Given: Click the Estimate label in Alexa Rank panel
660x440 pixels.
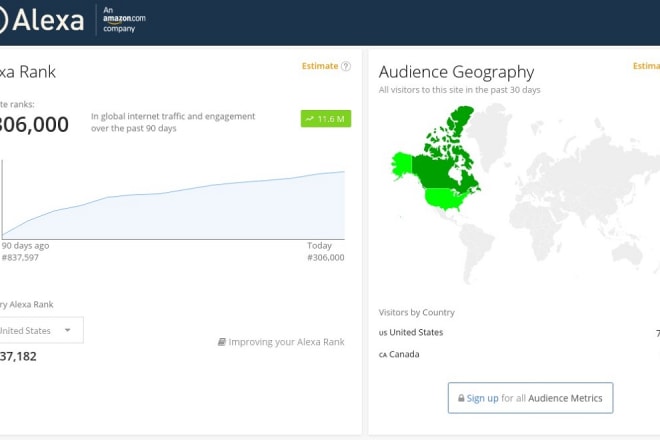Looking at the screenshot, I should pyautogui.click(x=320, y=66).
